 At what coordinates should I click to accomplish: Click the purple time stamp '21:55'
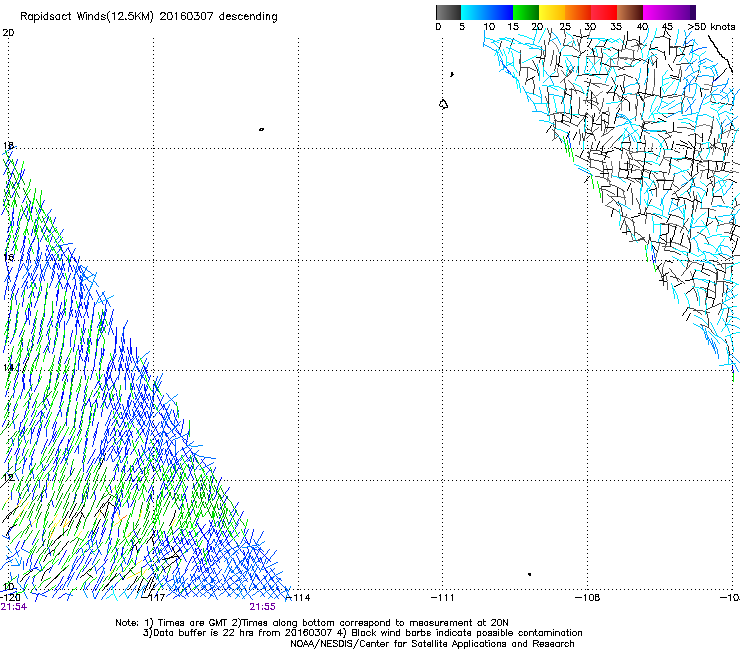(262, 607)
